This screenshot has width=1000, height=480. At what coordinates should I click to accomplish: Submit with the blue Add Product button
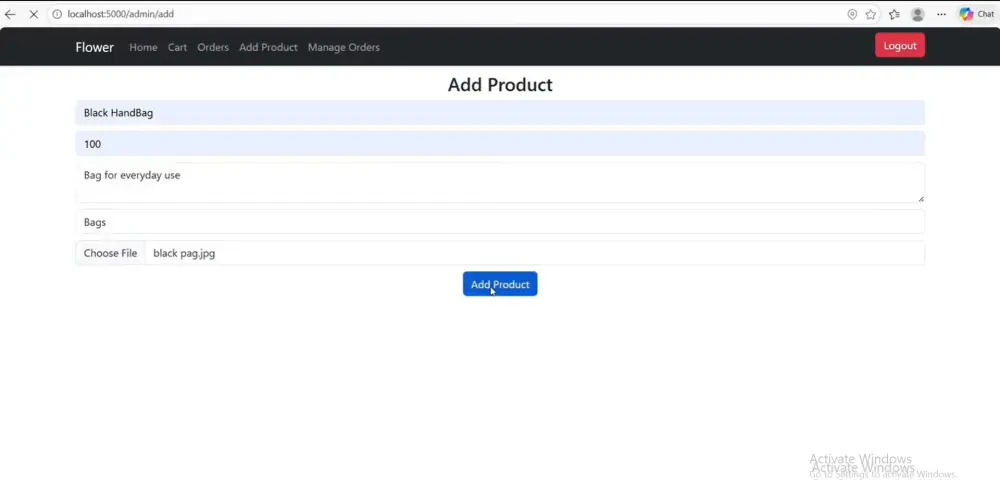pyautogui.click(x=500, y=284)
